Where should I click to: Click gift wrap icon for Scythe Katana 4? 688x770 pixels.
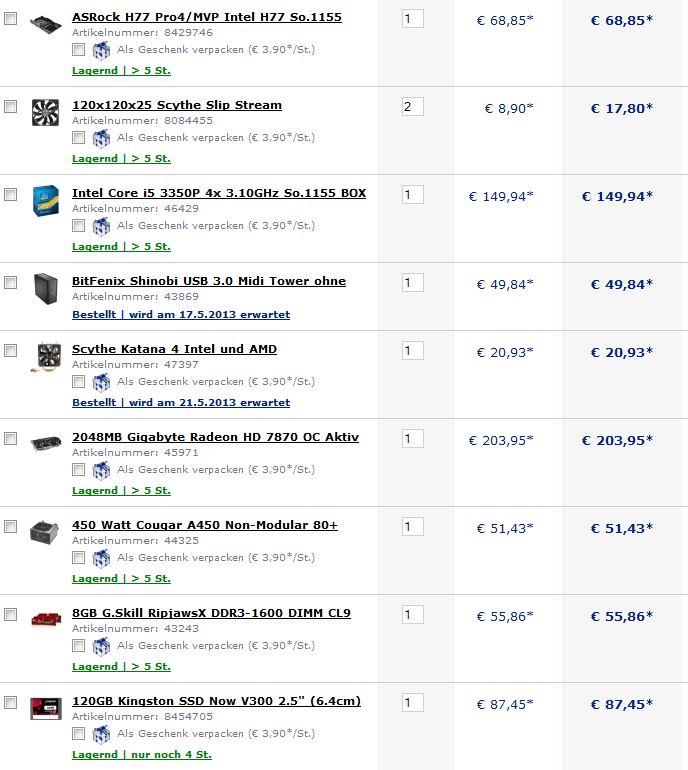pos(101,382)
